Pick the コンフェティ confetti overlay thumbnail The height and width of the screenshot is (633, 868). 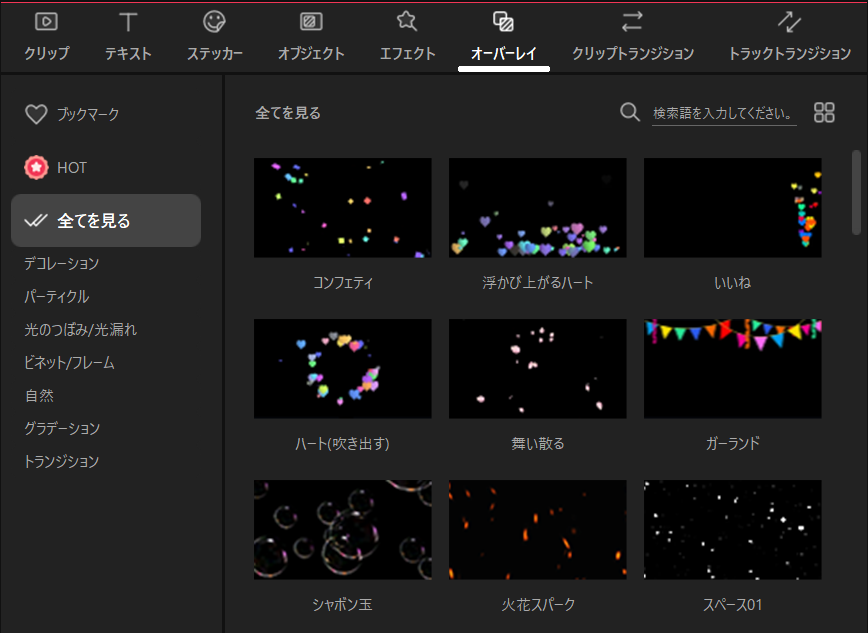pyautogui.click(x=343, y=208)
